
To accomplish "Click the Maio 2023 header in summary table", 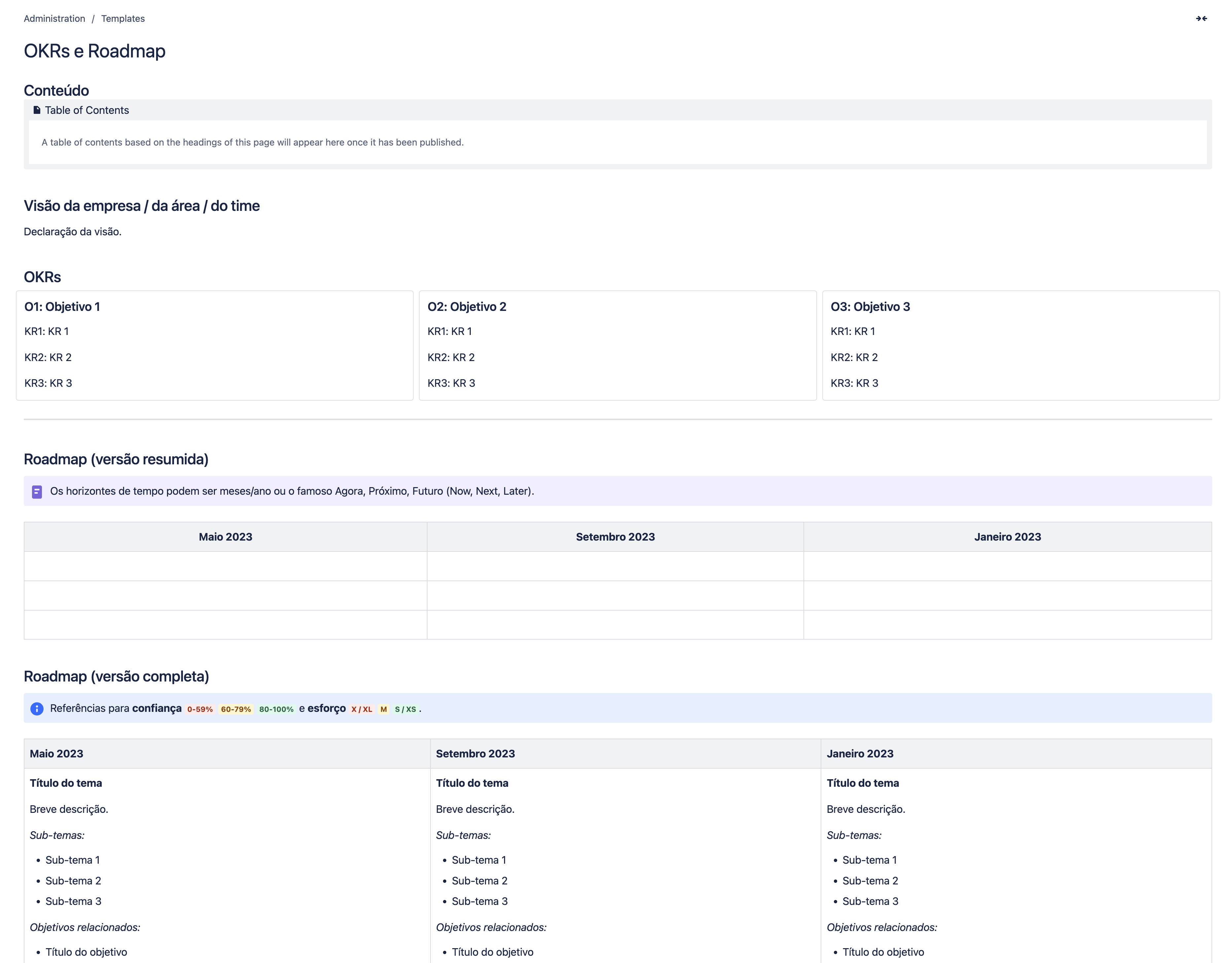I will point(226,537).
